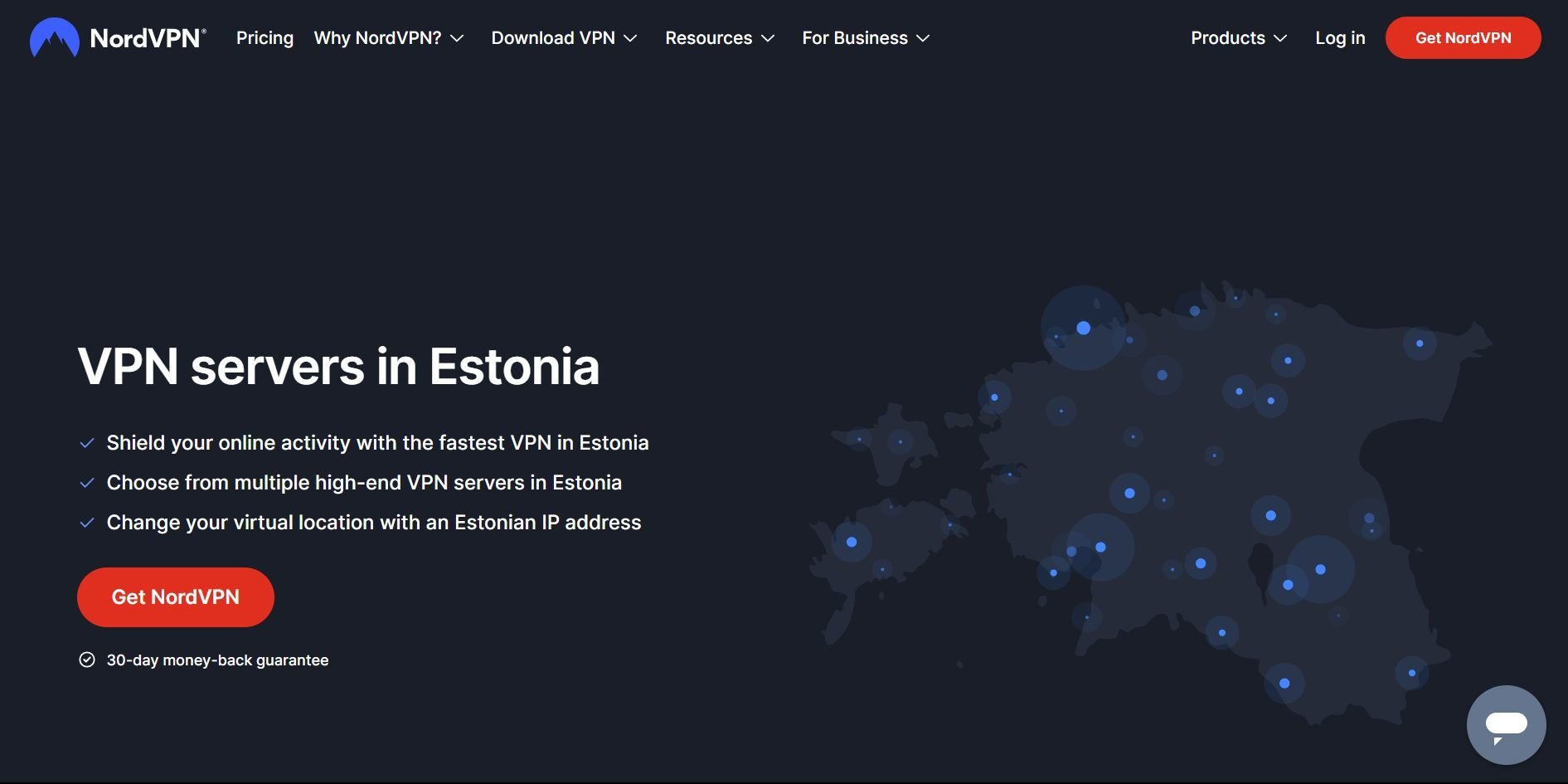Click the checkmark beside 'Choose from multiple high-end'
The image size is (1568, 784).
tap(86, 483)
